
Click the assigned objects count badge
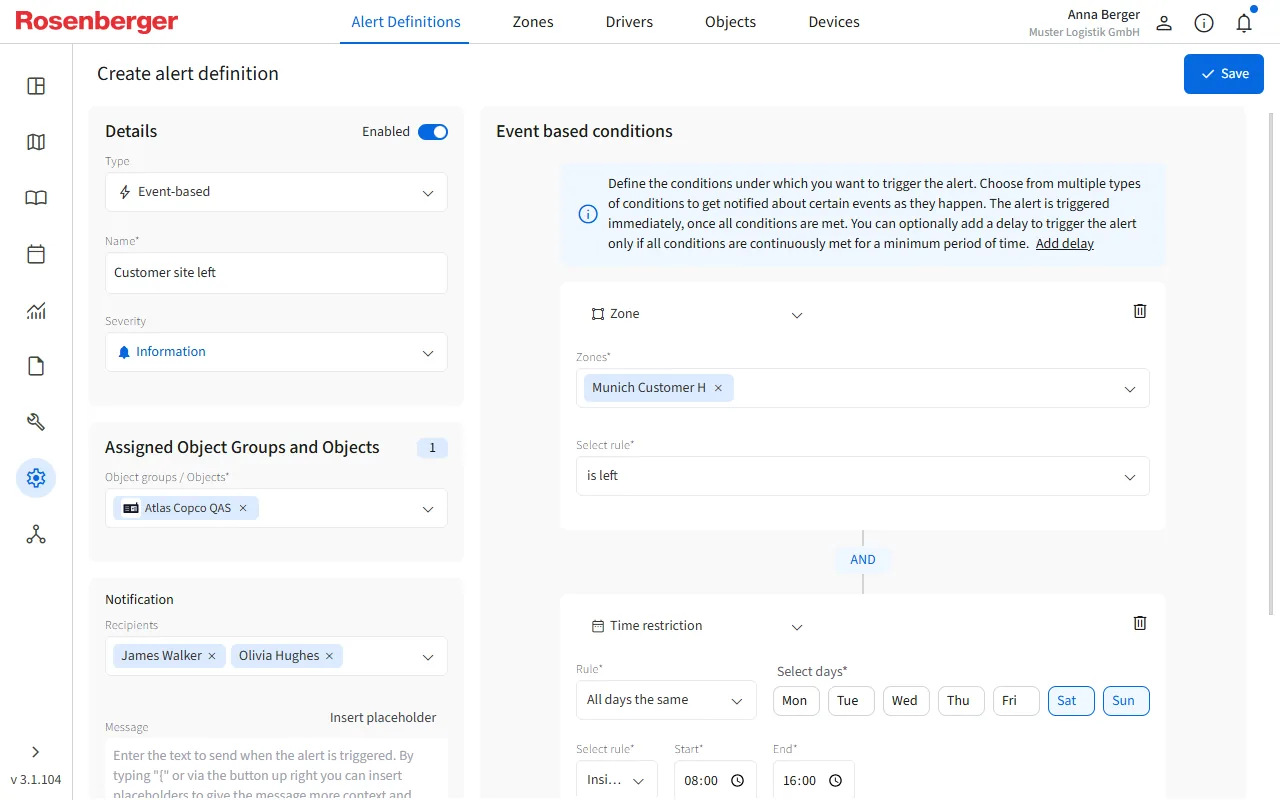click(x=432, y=448)
